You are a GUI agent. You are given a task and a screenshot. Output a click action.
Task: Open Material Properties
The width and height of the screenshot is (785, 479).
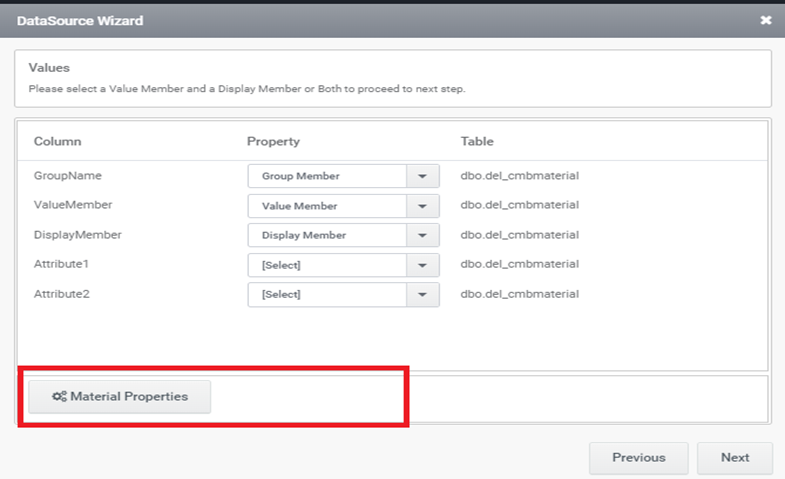click(120, 397)
